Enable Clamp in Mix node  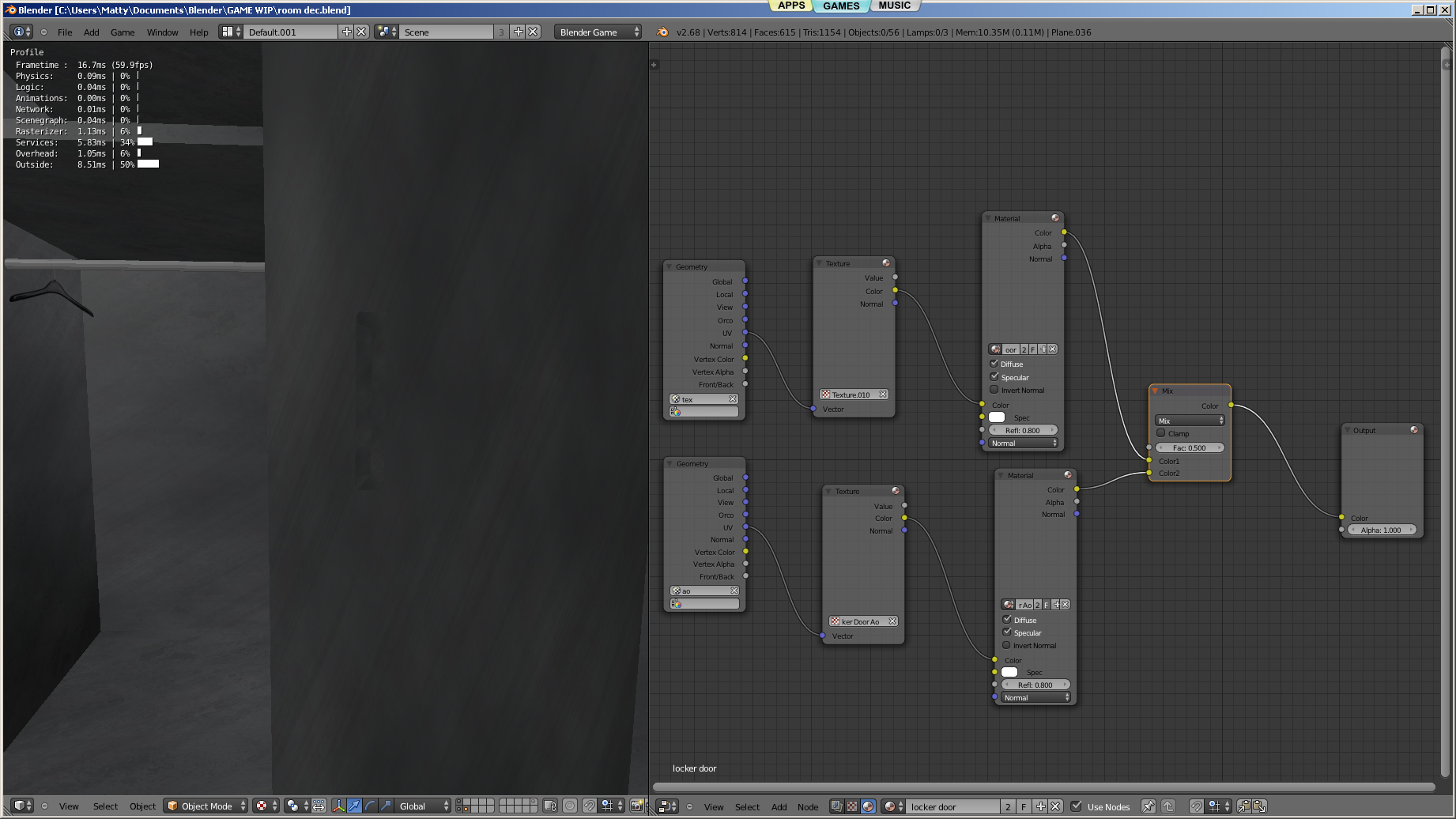pos(1161,433)
